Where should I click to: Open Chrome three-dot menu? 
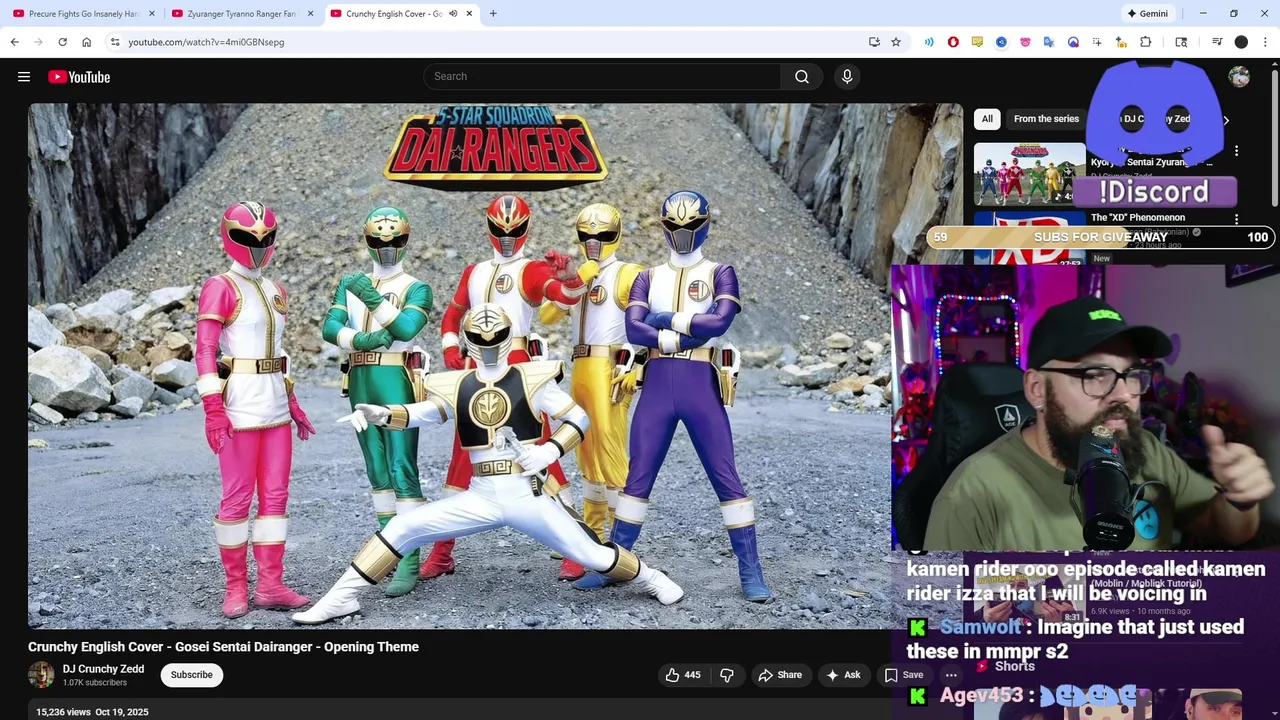[1266, 42]
